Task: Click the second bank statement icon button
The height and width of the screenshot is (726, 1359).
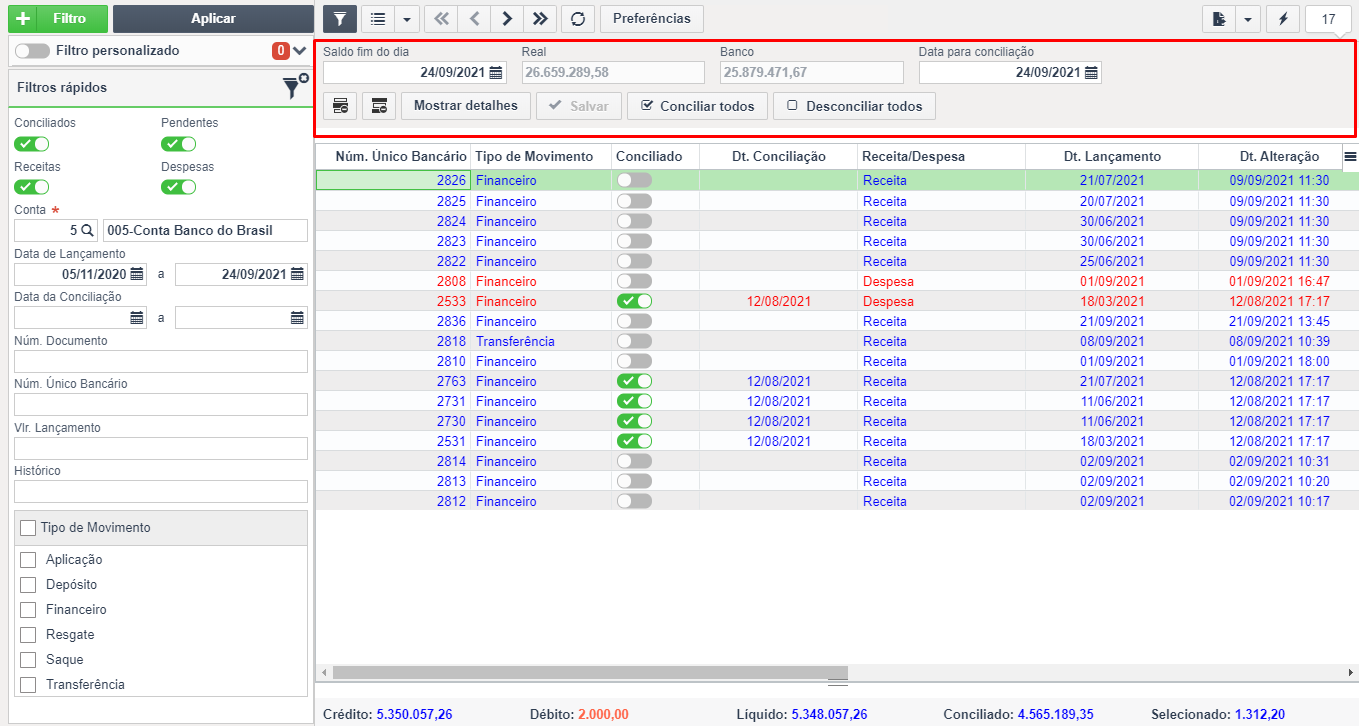Action: 379,105
